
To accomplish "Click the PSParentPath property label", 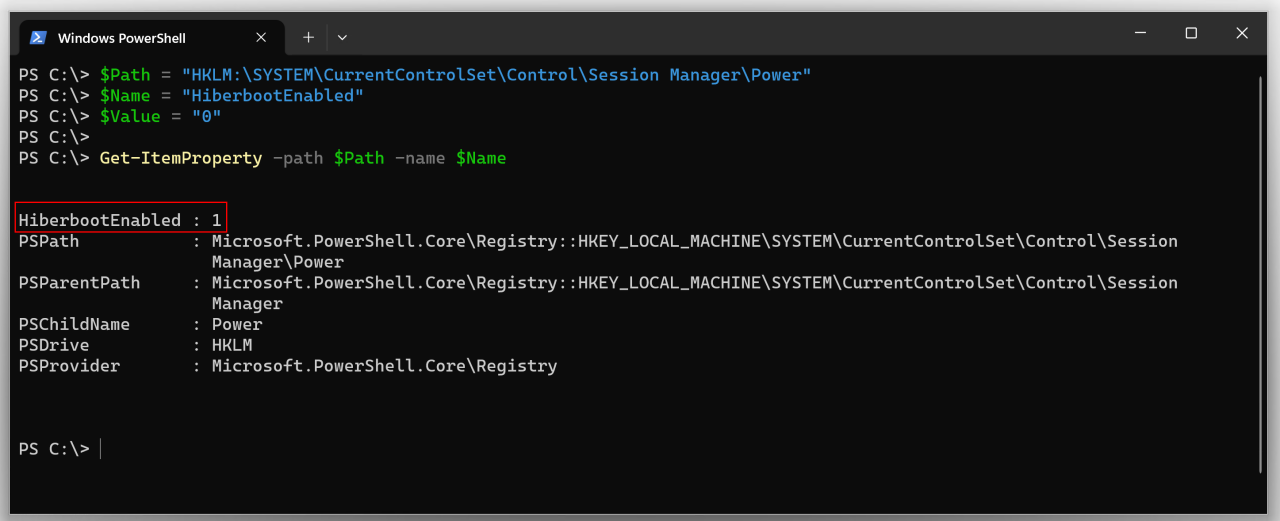I will tap(79, 283).
